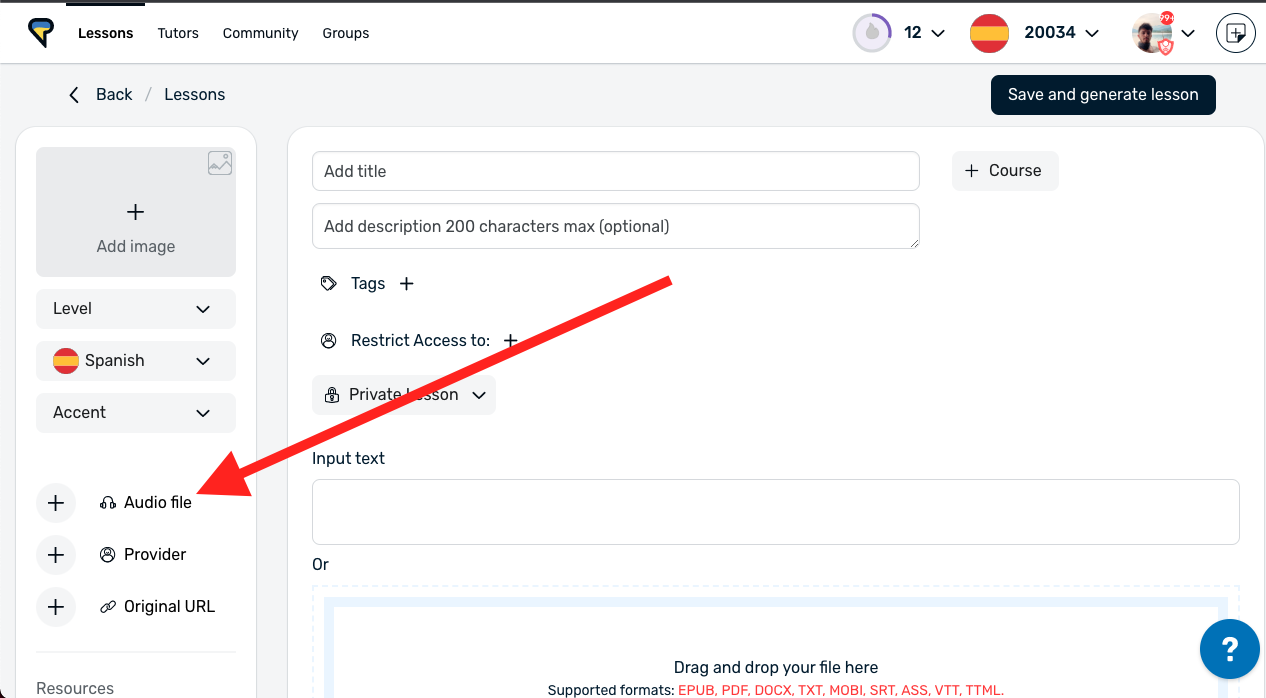The width and height of the screenshot is (1266, 698).
Task: Click the Add title input field
Action: pos(615,171)
